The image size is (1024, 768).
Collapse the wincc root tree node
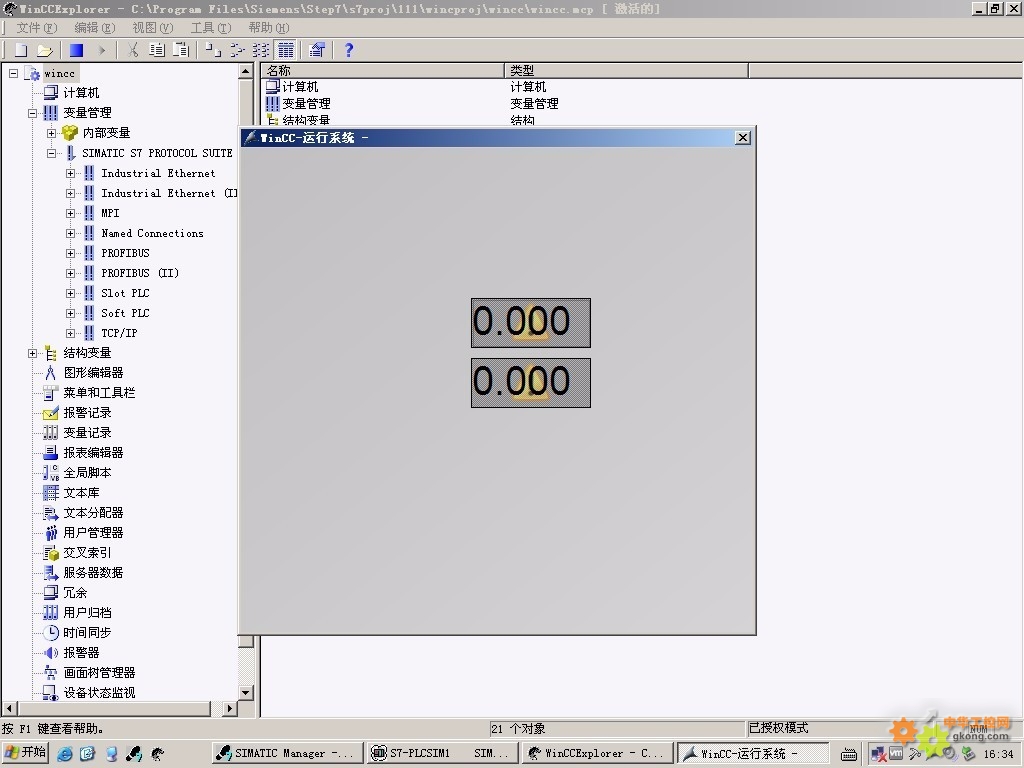pos(13,73)
